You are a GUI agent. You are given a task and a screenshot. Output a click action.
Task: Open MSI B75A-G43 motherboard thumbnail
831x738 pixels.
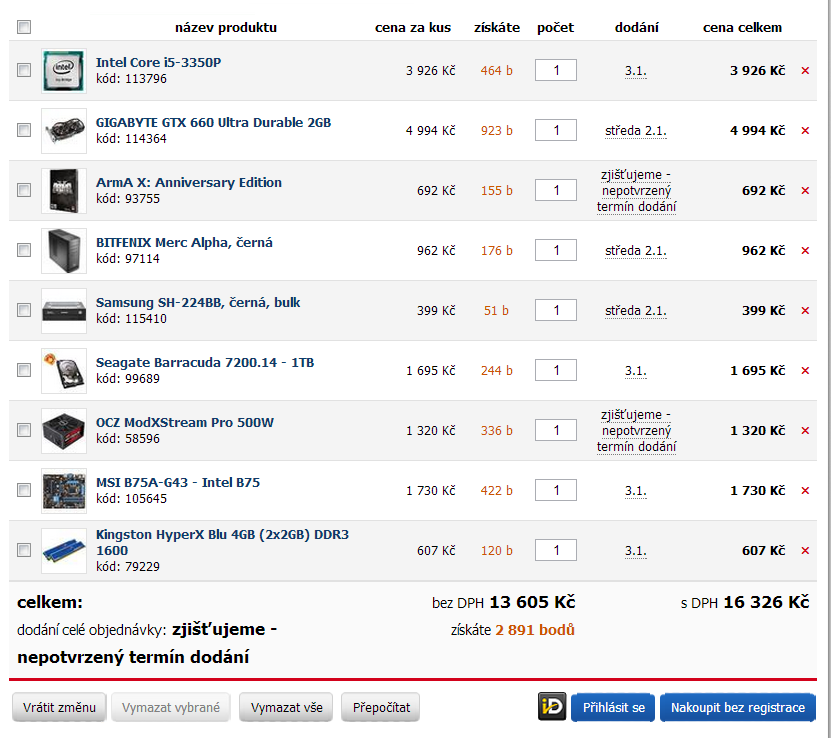64,491
